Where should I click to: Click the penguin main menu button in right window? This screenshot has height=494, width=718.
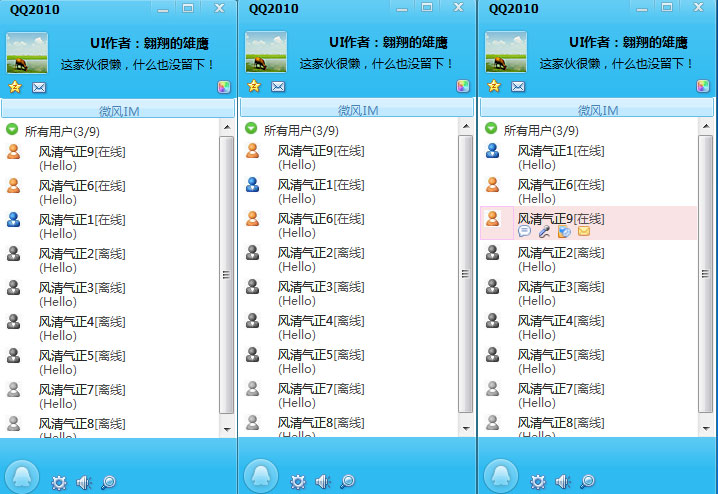click(x=501, y=476)
